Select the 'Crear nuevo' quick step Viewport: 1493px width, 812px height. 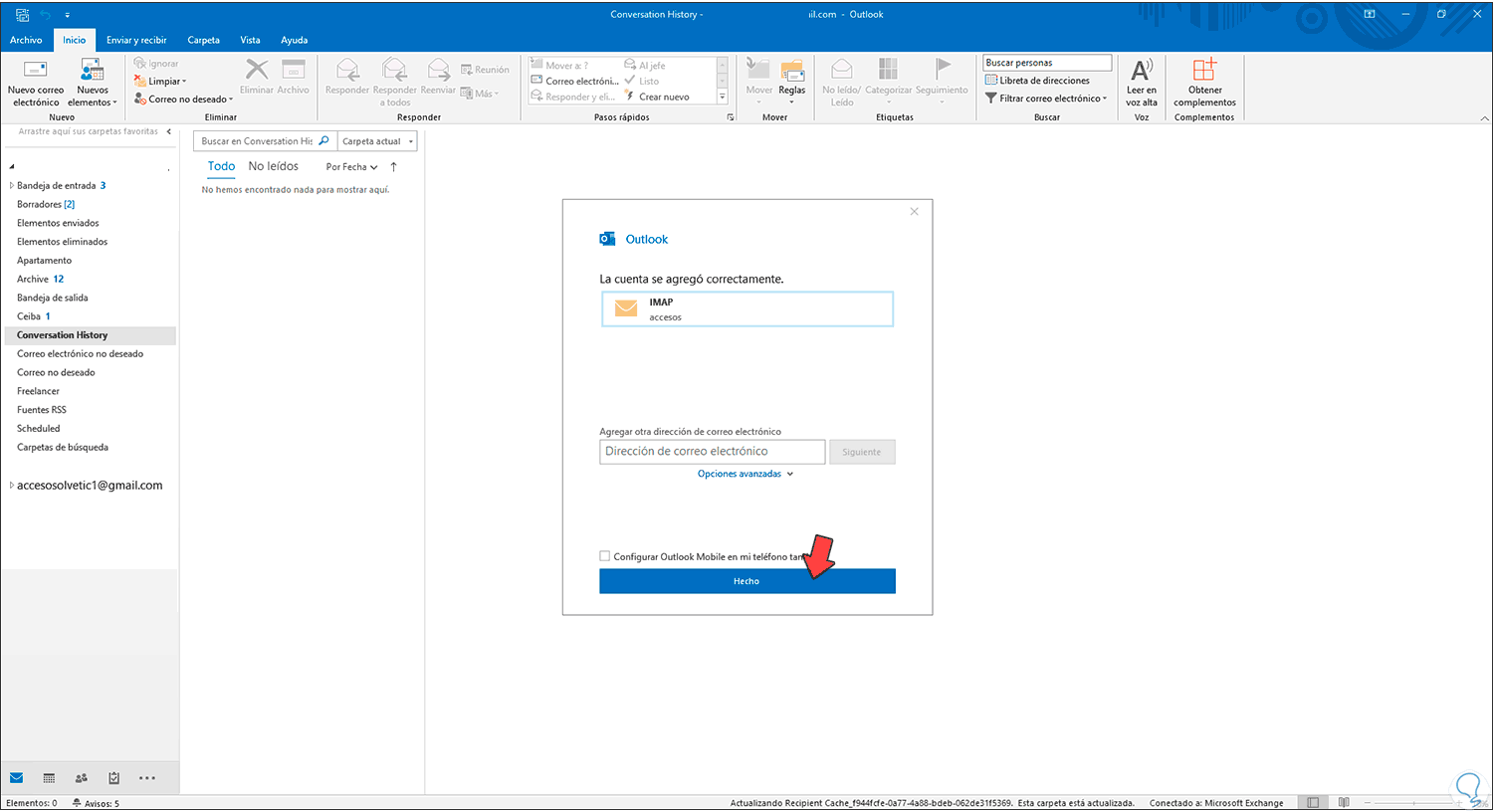pos(657,98)
